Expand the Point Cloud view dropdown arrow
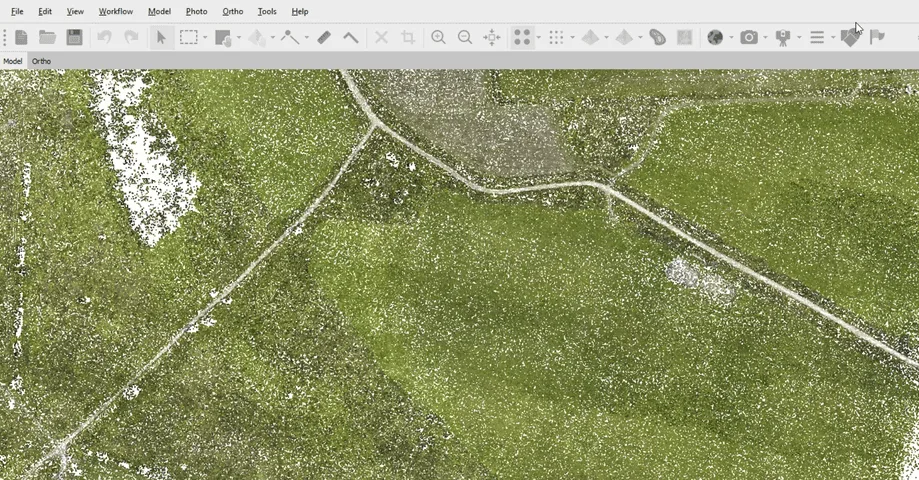 pos(539,38)
